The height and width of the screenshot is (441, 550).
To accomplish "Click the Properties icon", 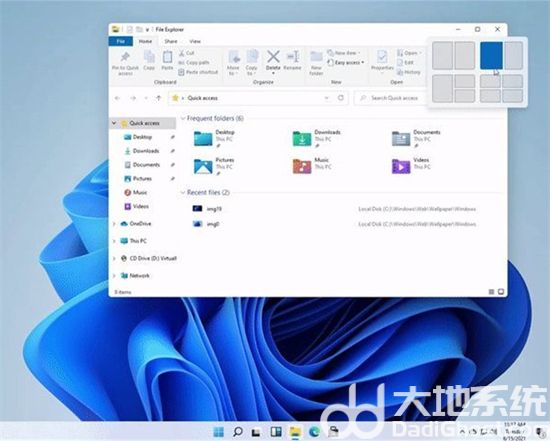I will point(382,56).
